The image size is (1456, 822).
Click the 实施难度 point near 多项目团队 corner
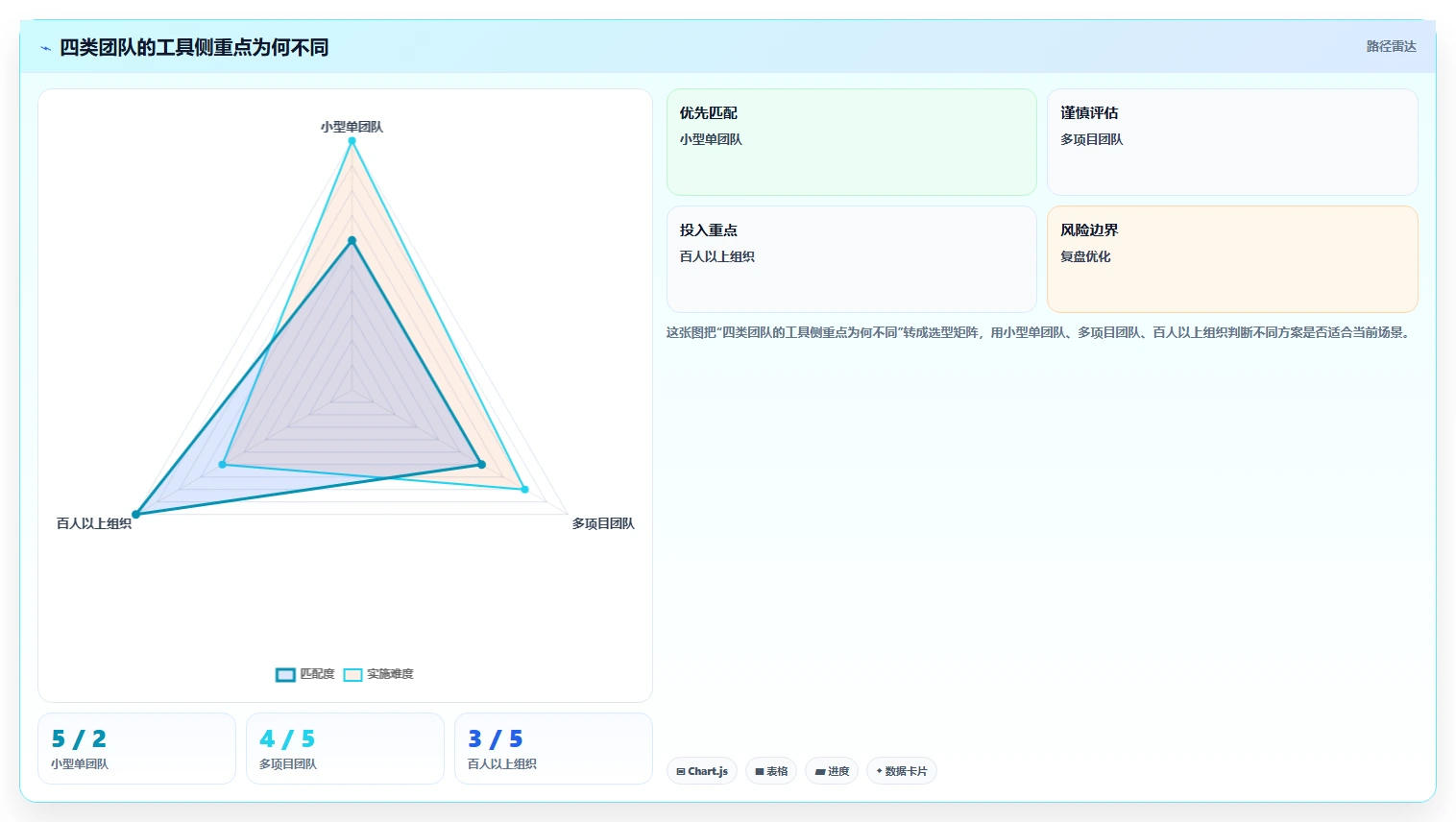(524, 490)
